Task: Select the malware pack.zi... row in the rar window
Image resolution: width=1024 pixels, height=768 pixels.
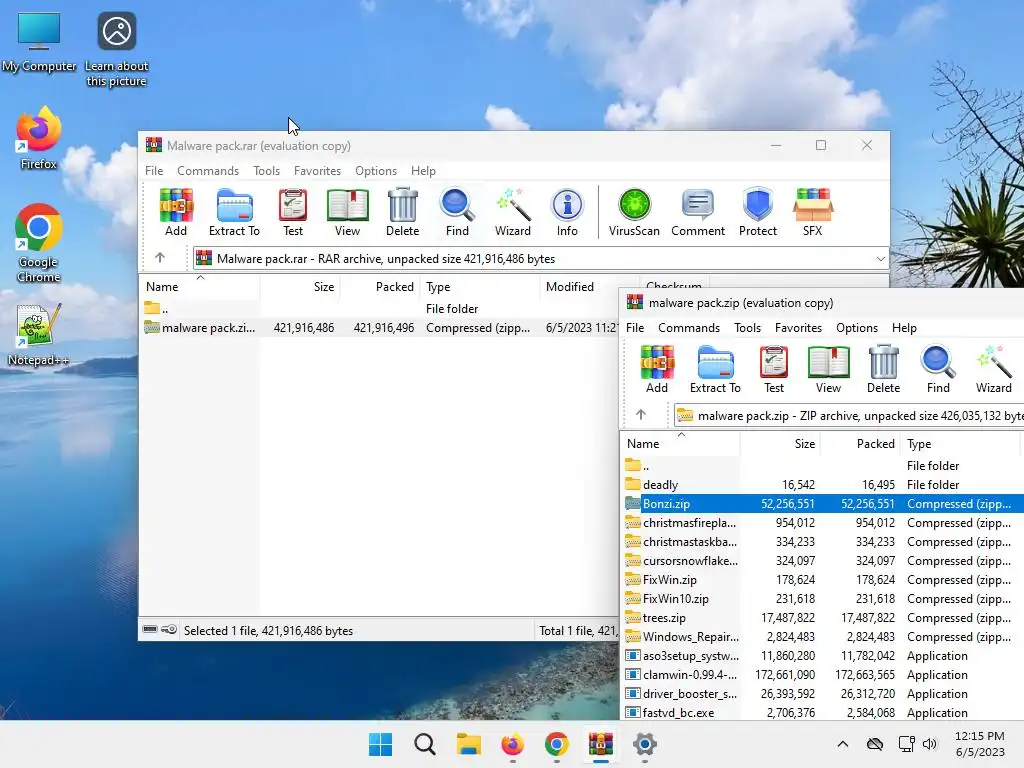Action: pyautogui.click(x=379, y=327)
